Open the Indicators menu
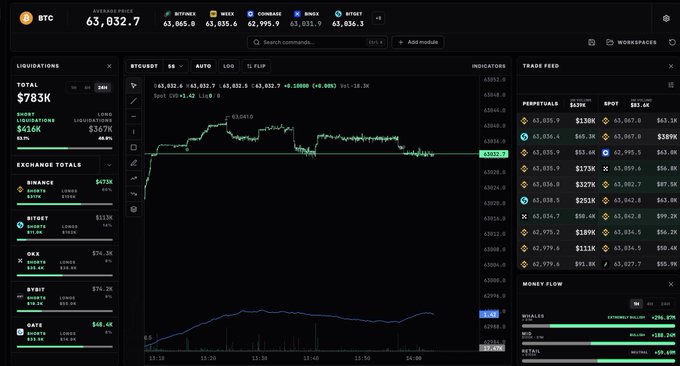680x366 pixels. [489, 66]
